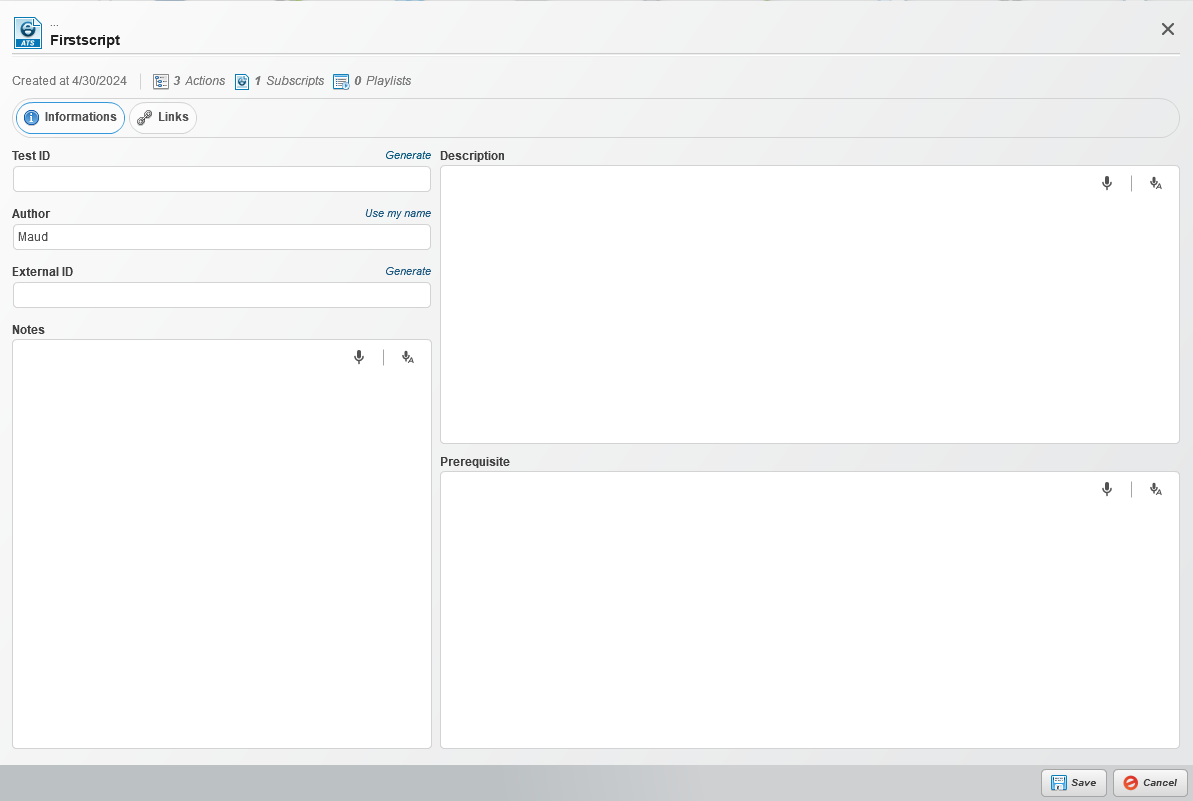Click the External ID label

(x=43, y=272)
